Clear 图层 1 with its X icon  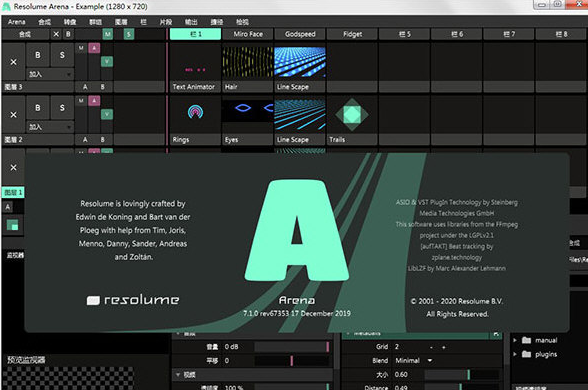pos(14,168)
